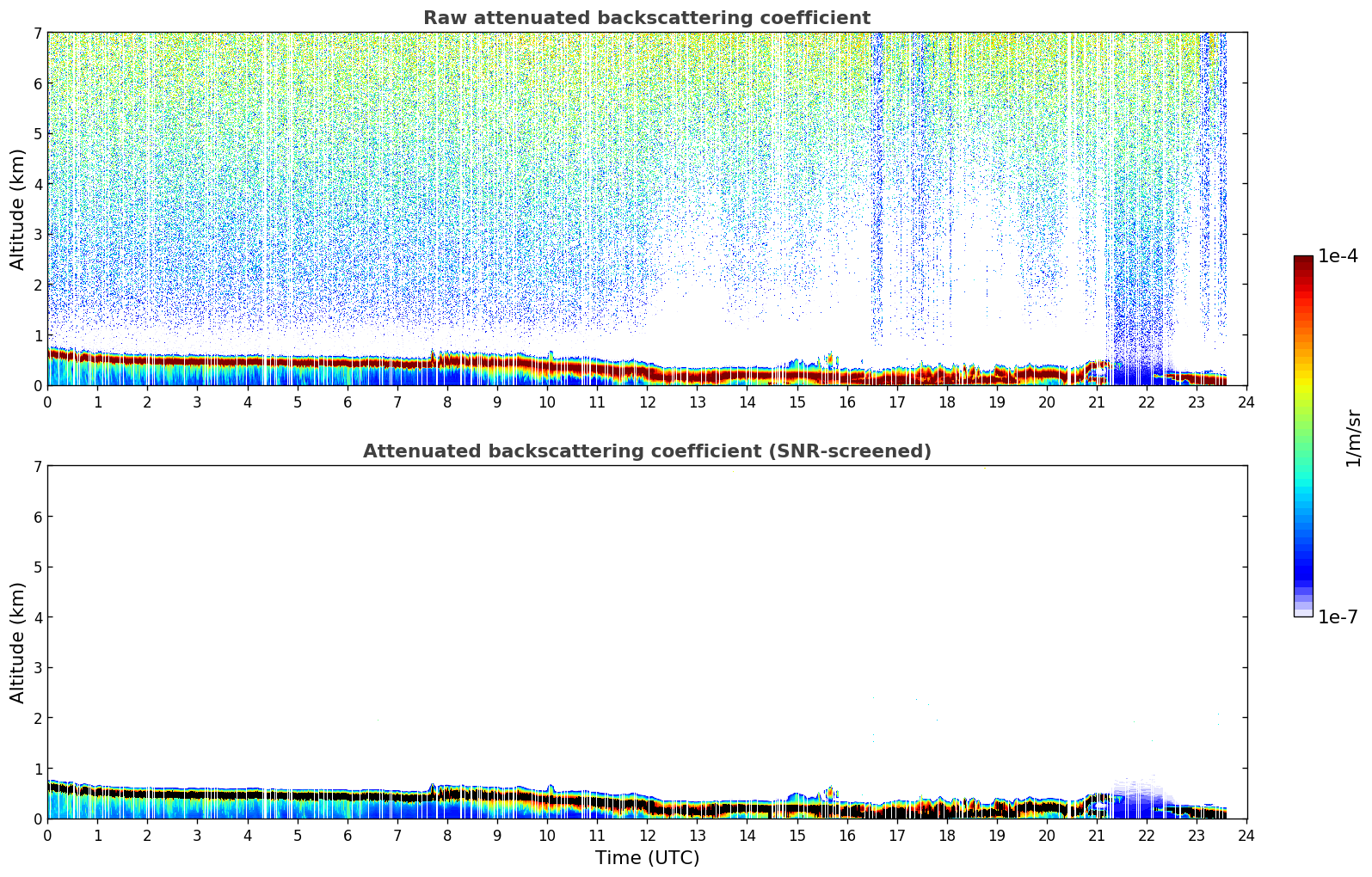The width and height of the screenshot is (1372, 877).
Task: Click hour 21 tick on bottom plot time axis
Action: coord(1097,835)
